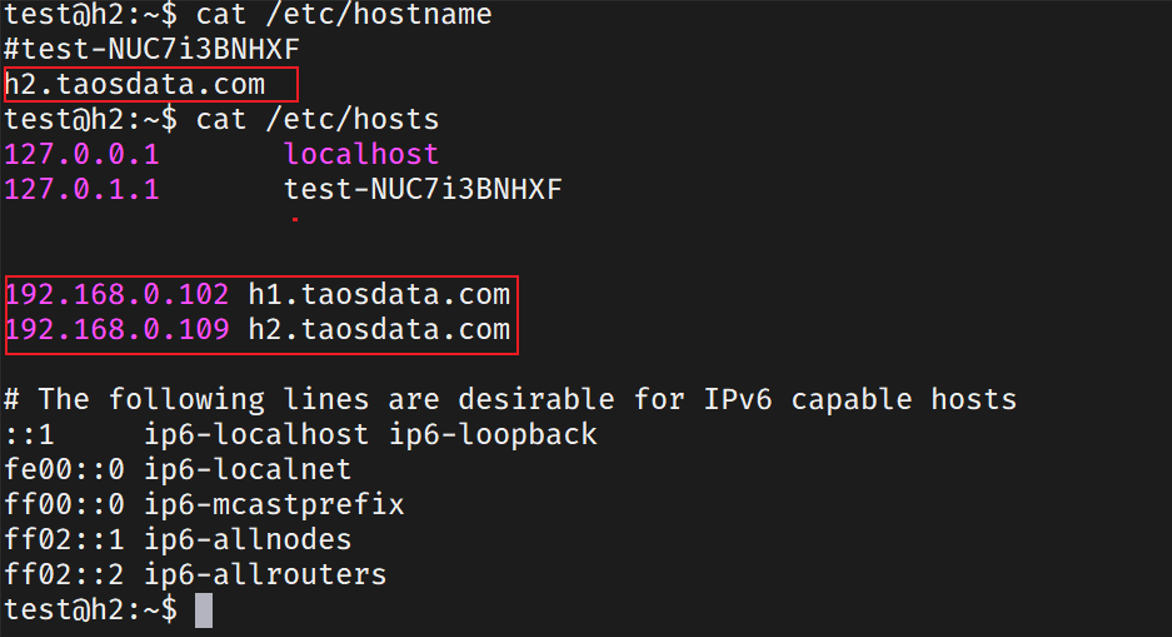Click the IPv6 capable hosts comment line
1172x637 pixels.
[511, 399]
